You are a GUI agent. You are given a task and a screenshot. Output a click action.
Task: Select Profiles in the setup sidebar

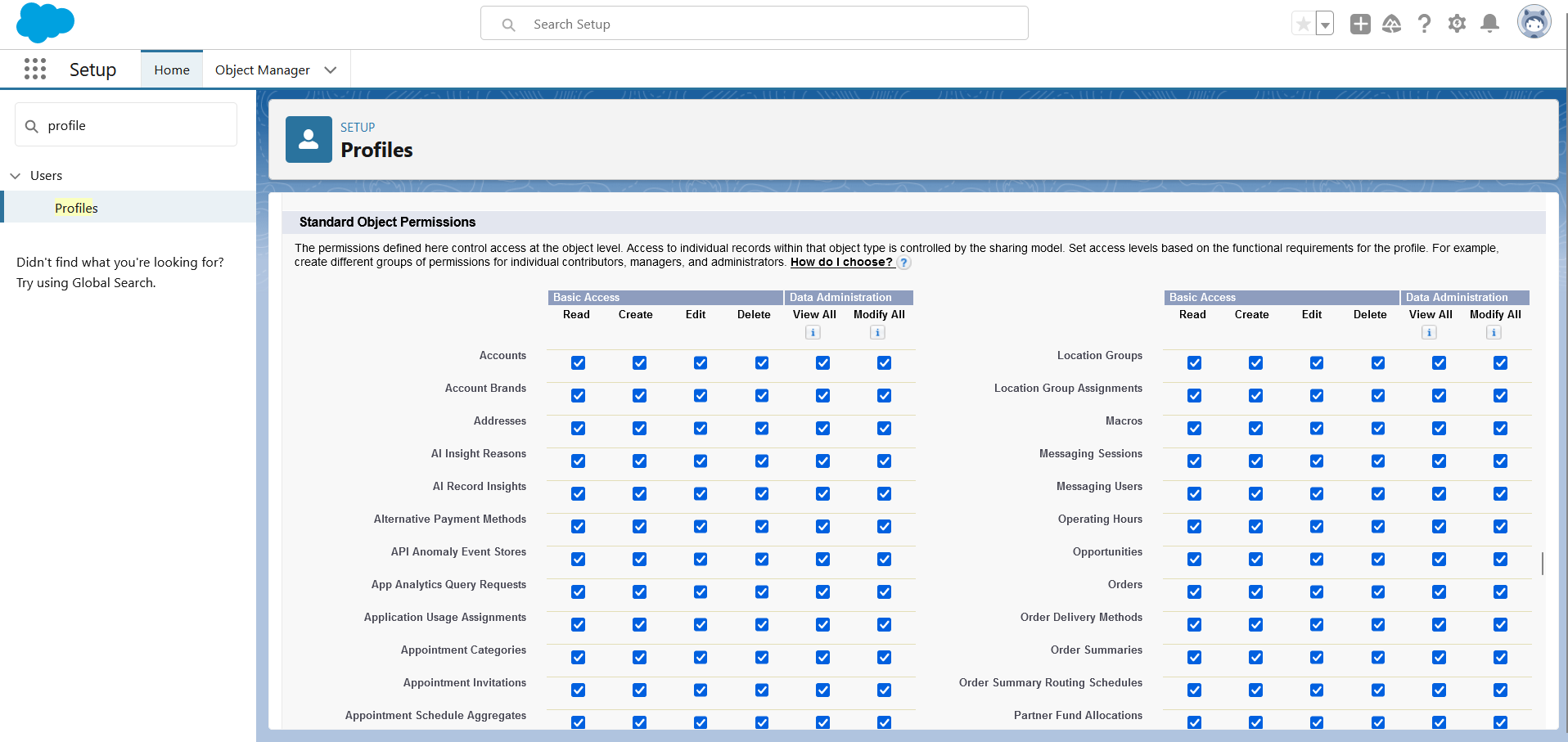point(76,209)
